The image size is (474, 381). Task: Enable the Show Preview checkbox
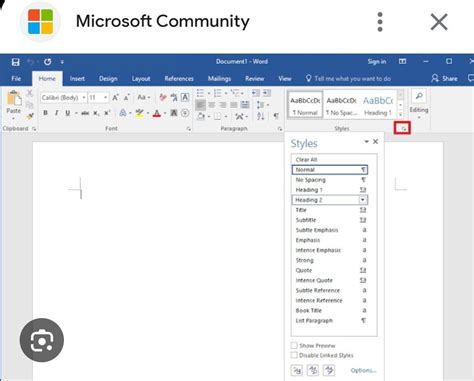point(294,345)
